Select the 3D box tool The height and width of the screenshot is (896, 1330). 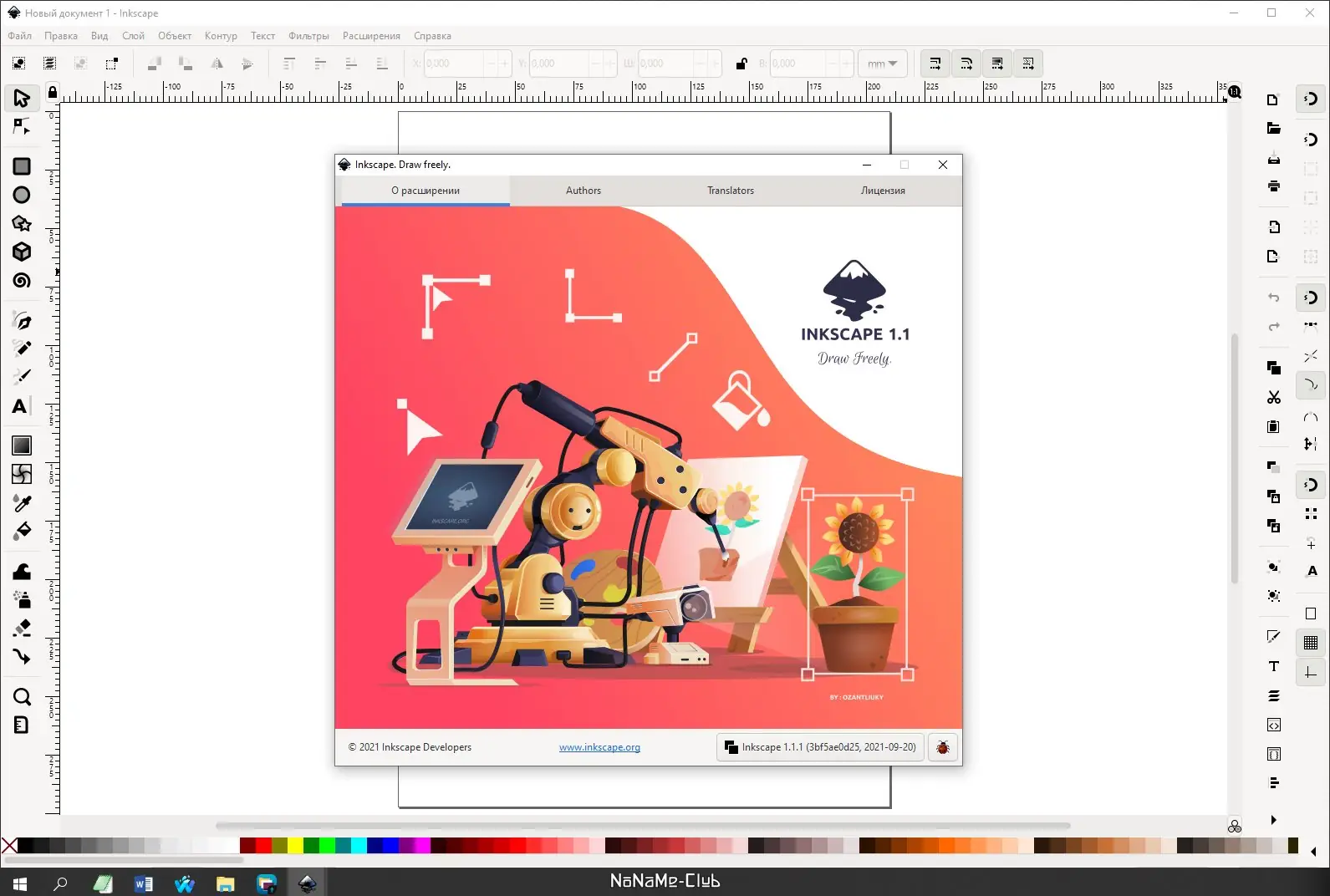(x=22, y=252)
